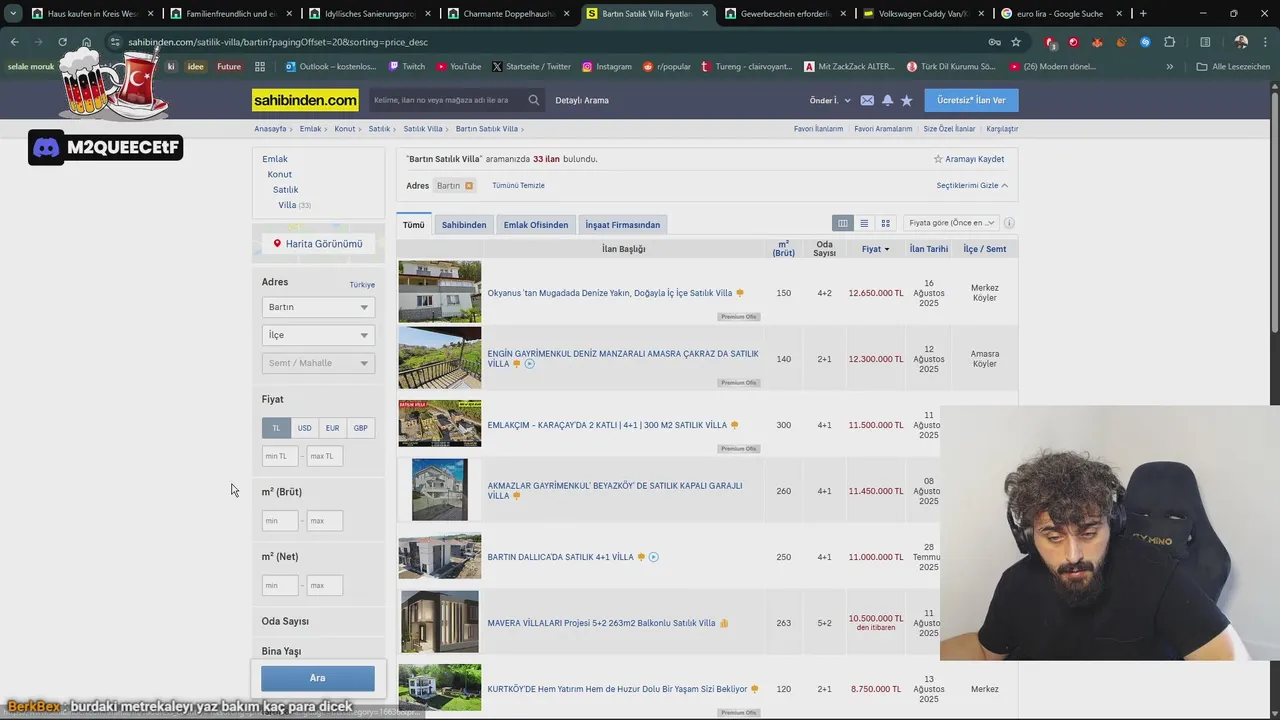The height and width of the screenshot is (720, 1280).
Task: Go back to previous page
Action: tap(15, 42)
